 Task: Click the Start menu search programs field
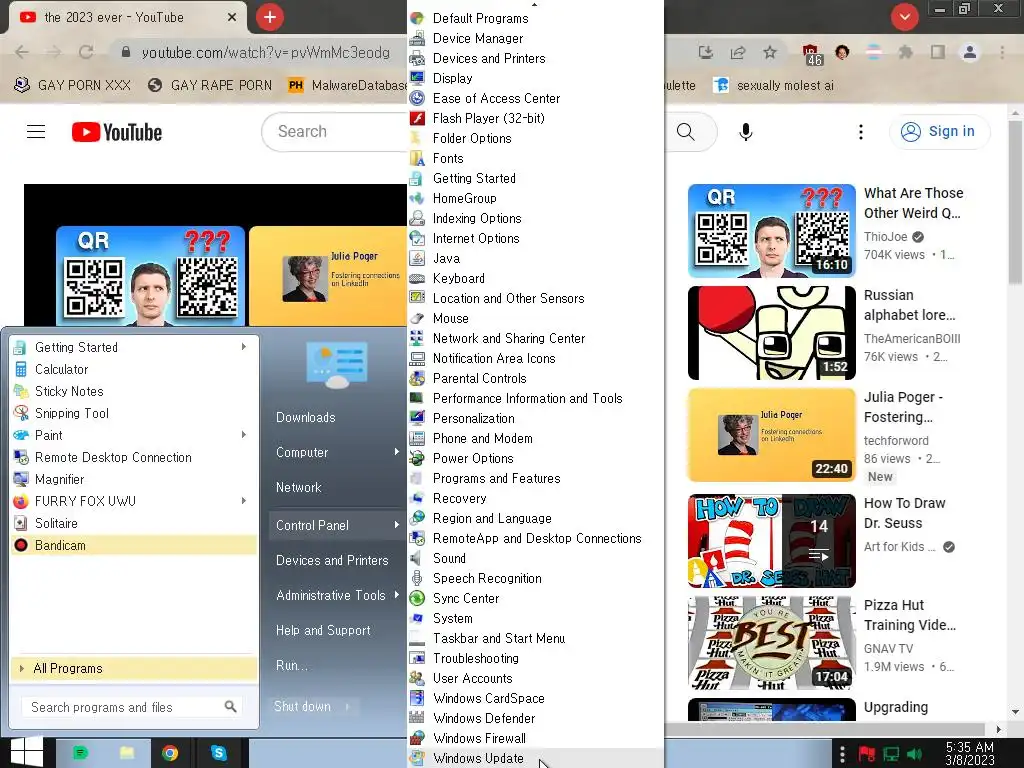point(132,707)
